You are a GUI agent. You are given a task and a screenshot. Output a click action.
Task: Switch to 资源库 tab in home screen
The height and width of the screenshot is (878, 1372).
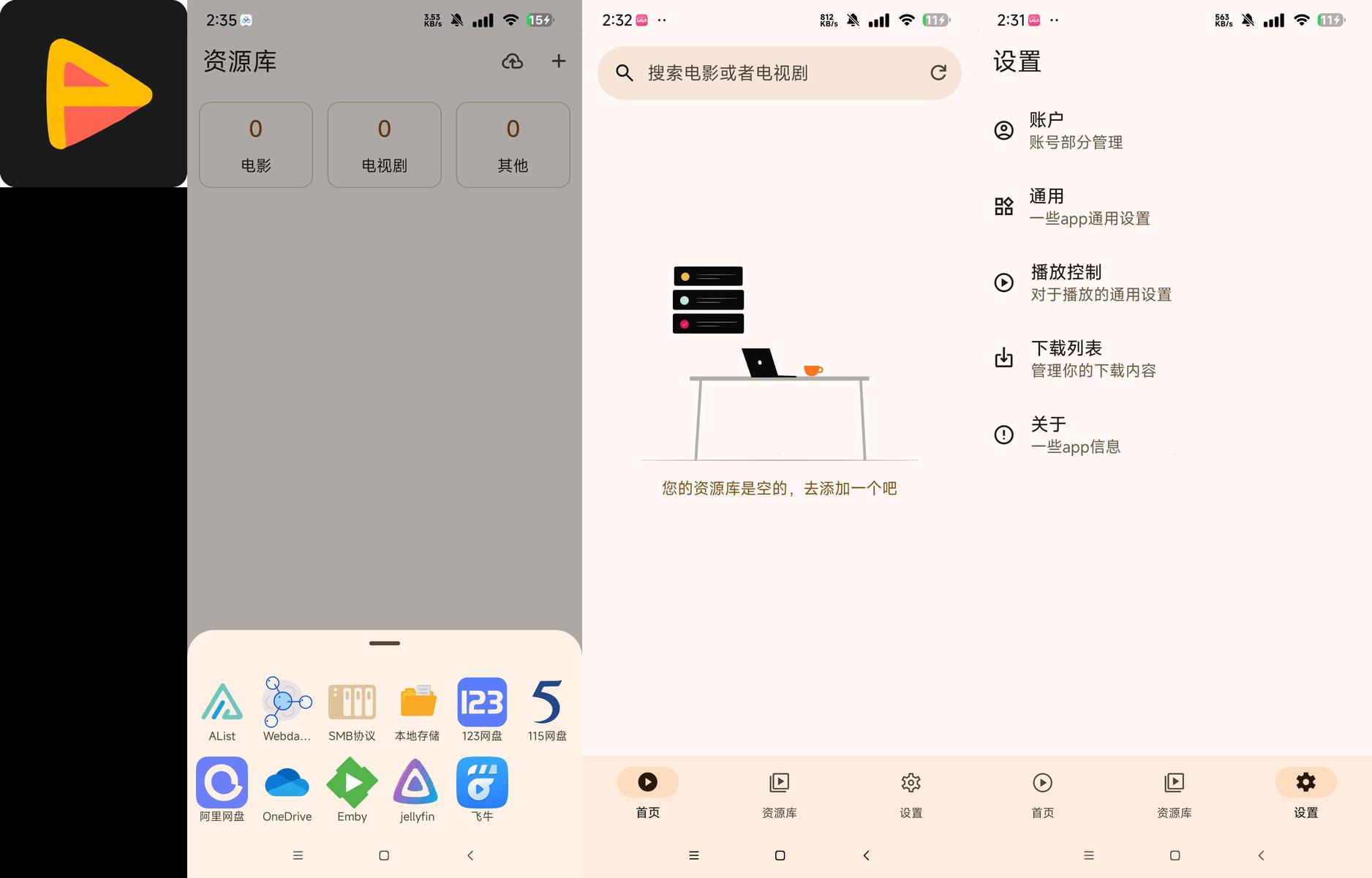pos(780,794)
